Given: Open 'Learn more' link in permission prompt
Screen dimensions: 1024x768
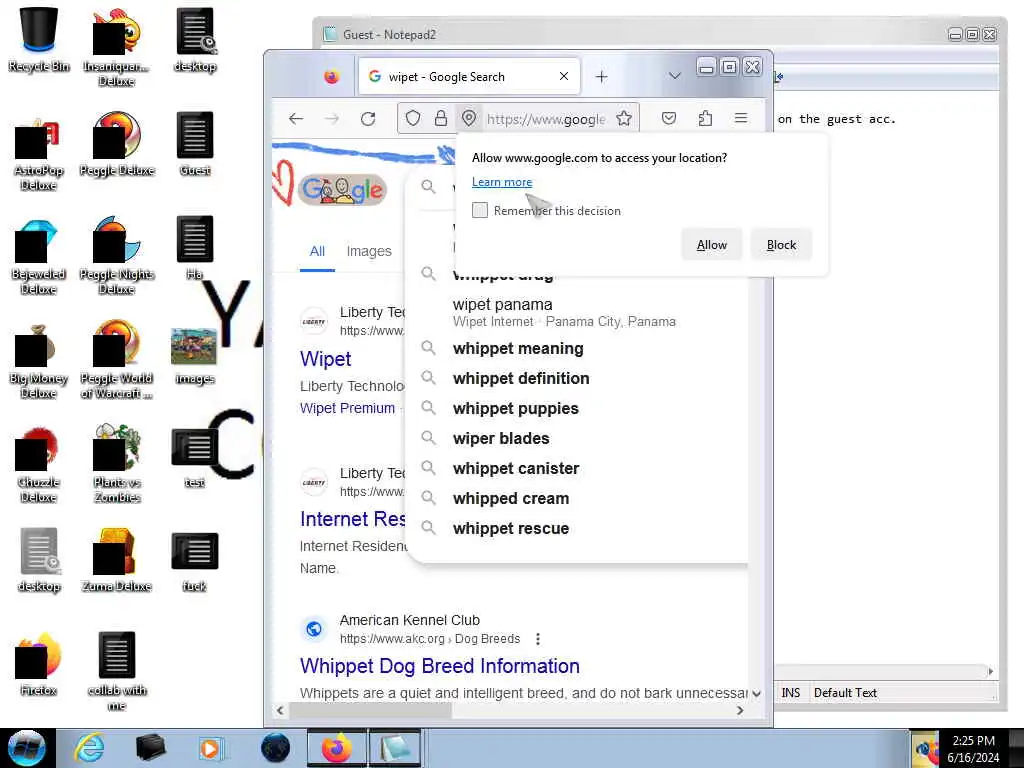Looking at the screenshot, I should [x=502, y=182].
